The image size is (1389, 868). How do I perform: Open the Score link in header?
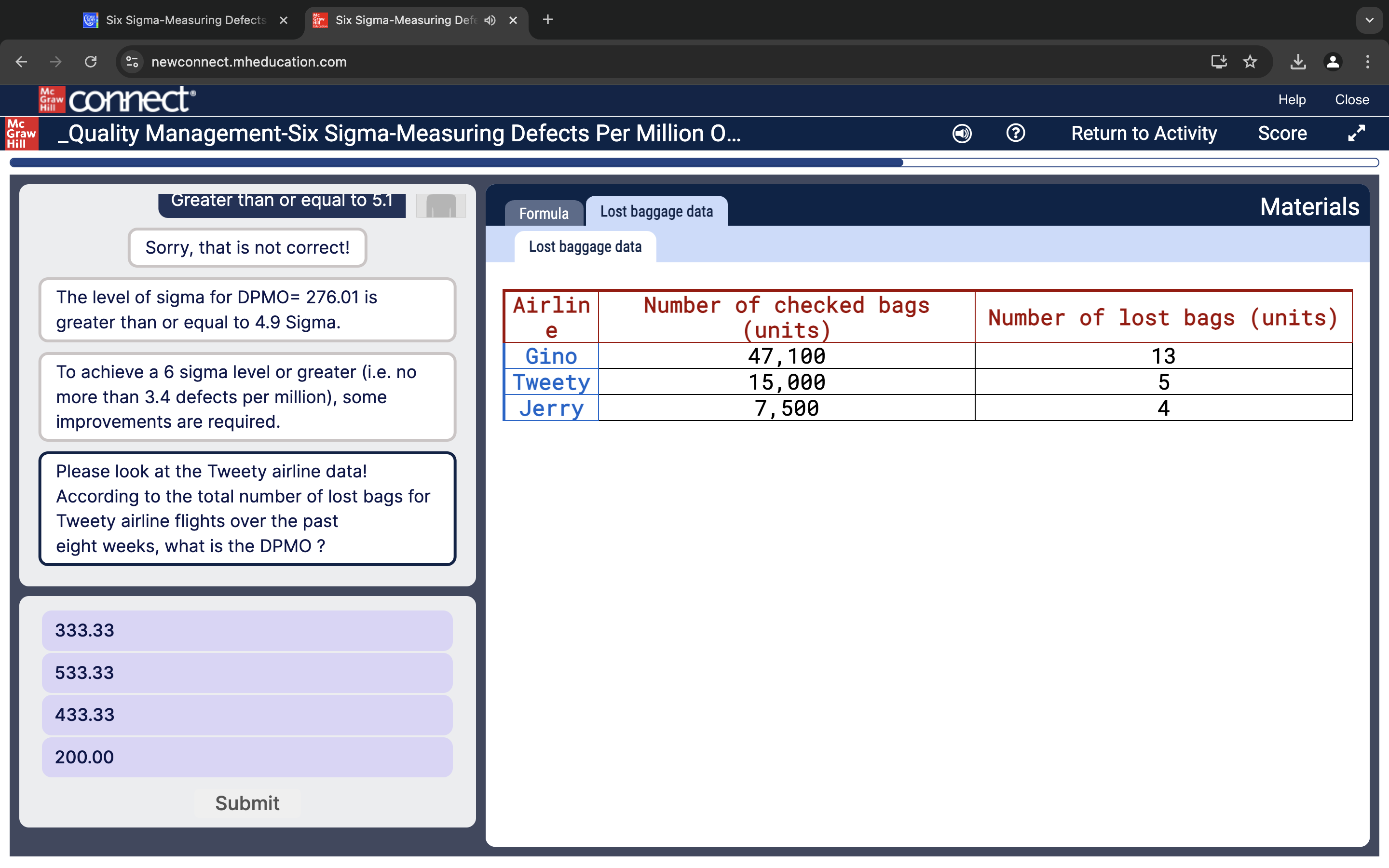pyautogui.click(x=1281, y=133)
